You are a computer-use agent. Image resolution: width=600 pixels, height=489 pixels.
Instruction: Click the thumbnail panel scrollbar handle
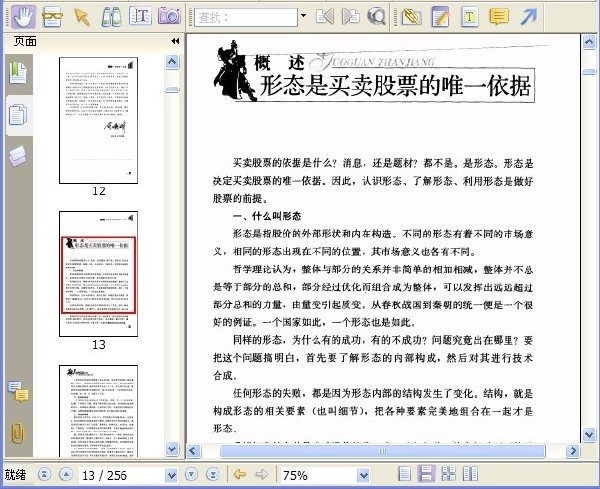[172, 90]
